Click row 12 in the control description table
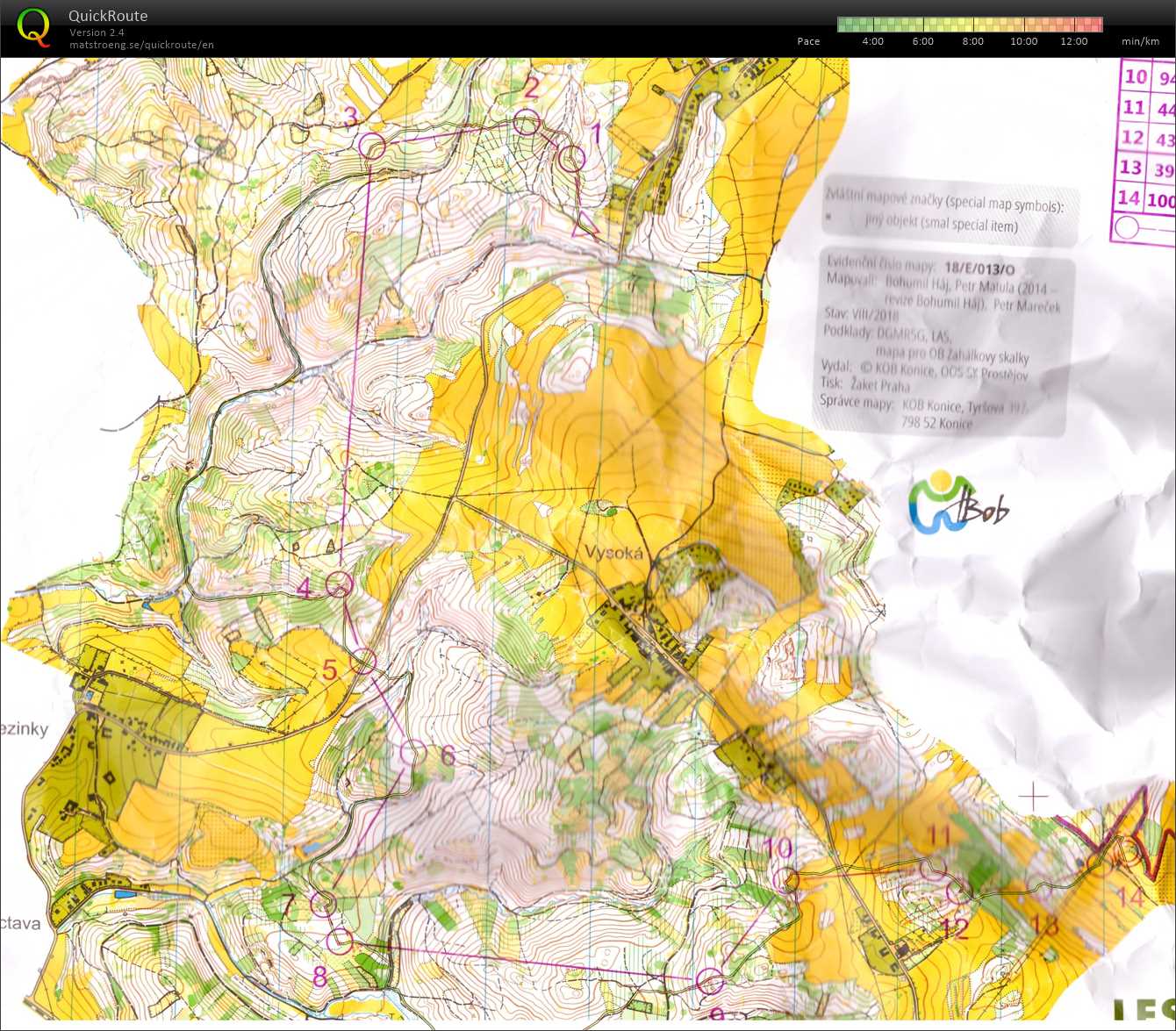The width and height of the screenshot is (1176, 1031). [1147, 139]
